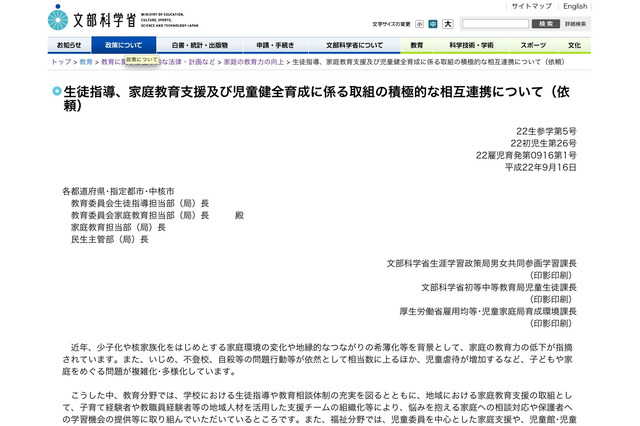
Task: Click the text 文部科学省初等中等教育局児童生徒課長
Action: [x=499, y=288]
